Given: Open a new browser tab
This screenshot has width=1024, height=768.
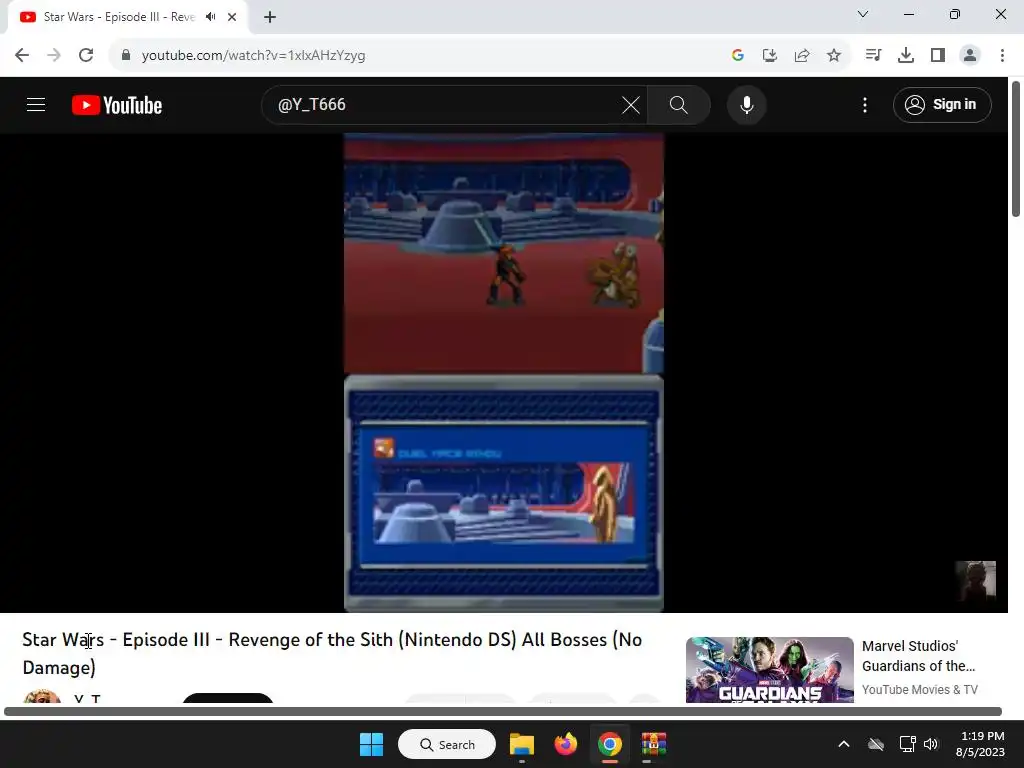Looking at the screenshot, I should click(270, 17).
